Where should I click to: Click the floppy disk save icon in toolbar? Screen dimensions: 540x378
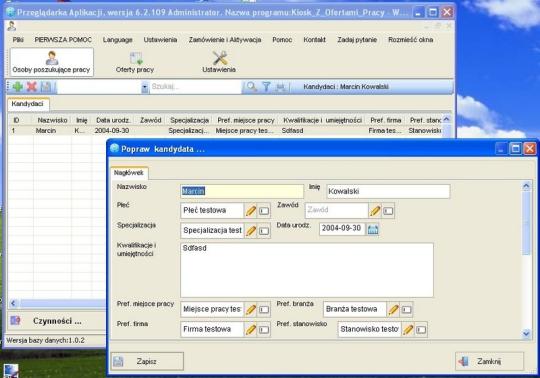pos(46,87)
